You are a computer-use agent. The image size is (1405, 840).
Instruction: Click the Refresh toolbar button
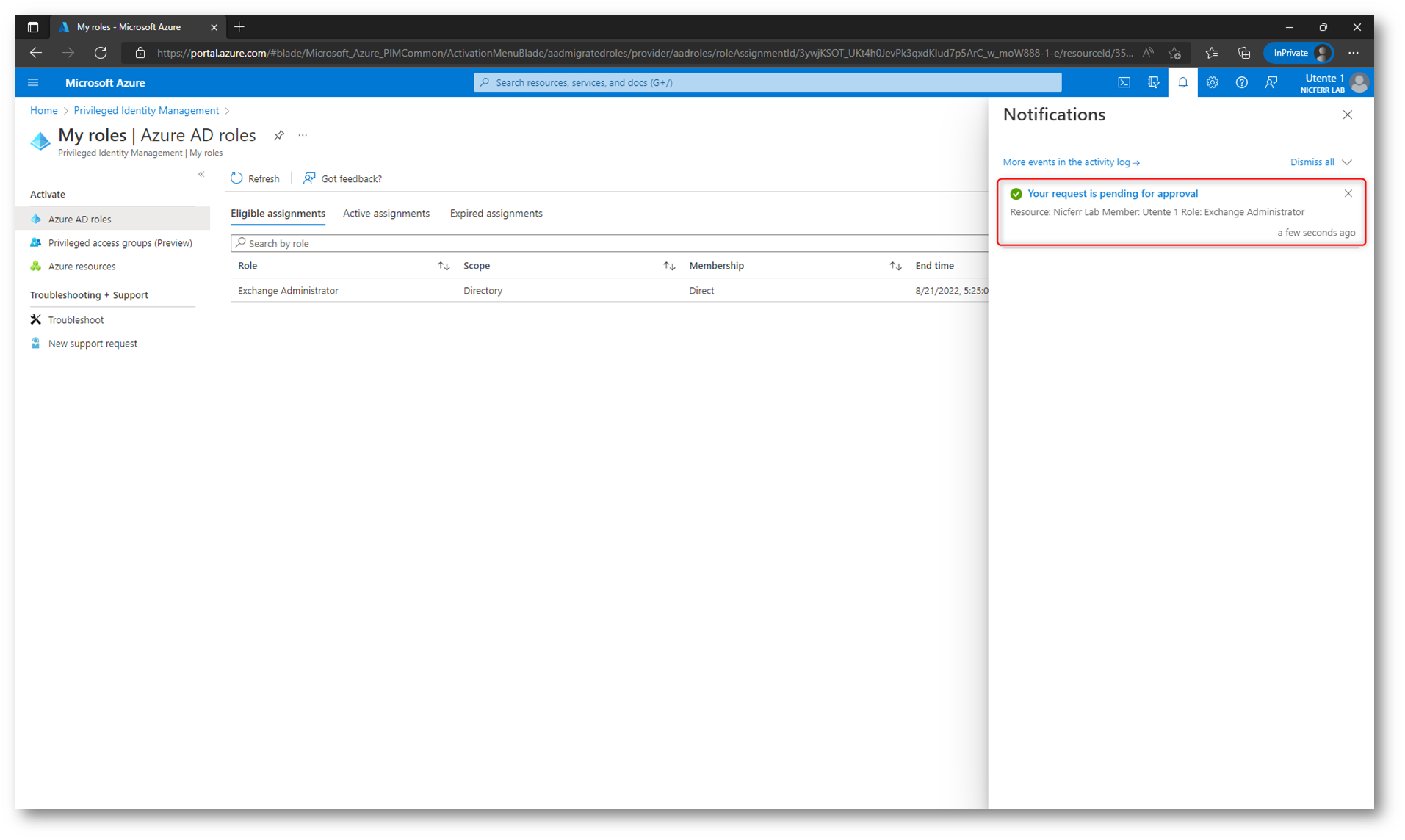pos(255,178)
